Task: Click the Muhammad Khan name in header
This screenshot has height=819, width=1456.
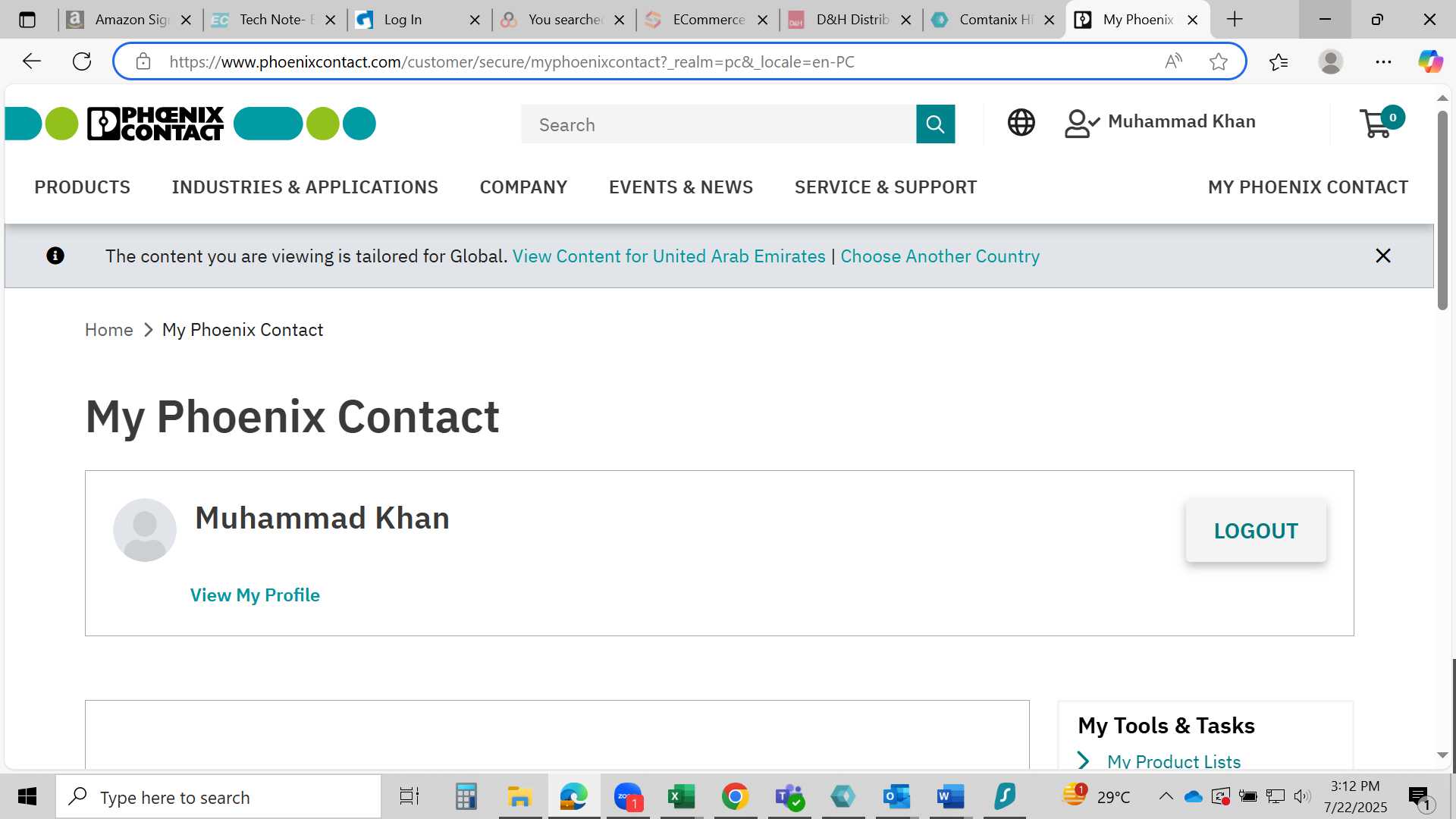Action: pos(1181,122)
